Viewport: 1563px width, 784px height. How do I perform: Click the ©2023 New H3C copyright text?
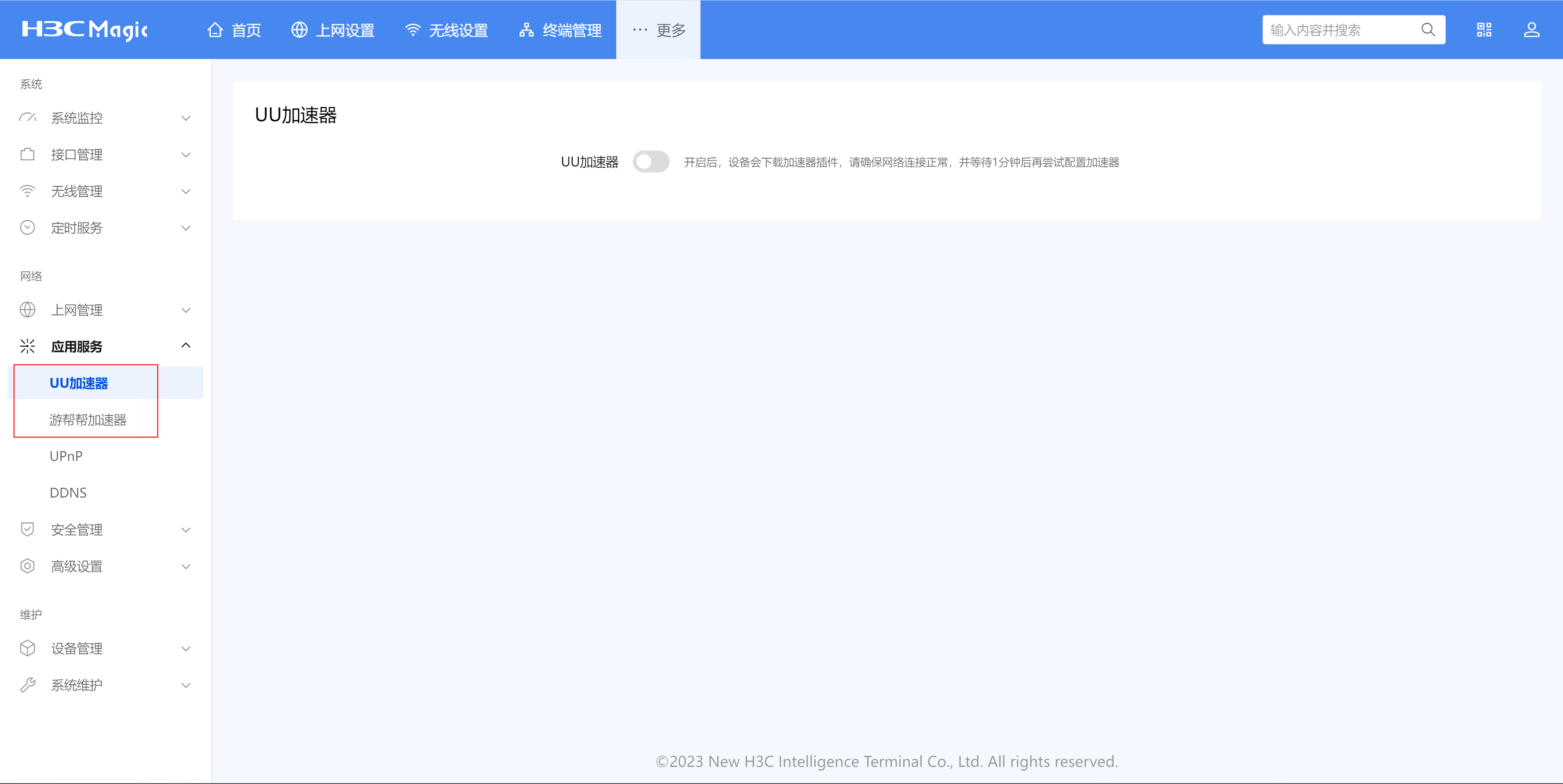(x=887, y=761)
